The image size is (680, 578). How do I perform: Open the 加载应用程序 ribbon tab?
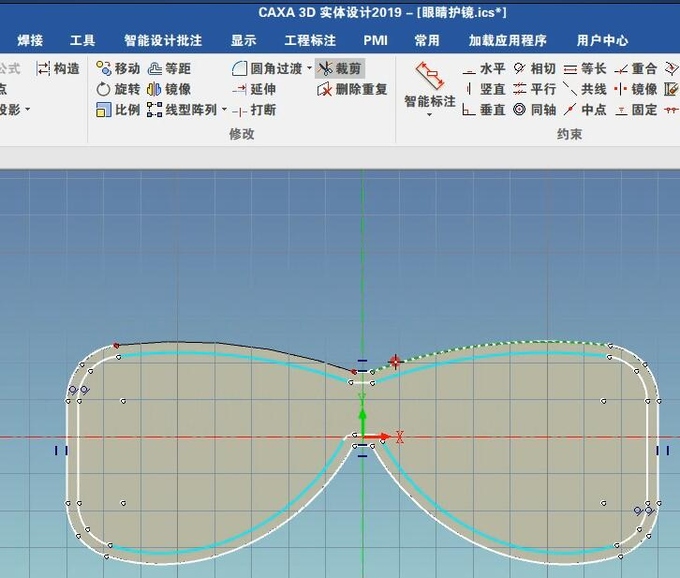507,40
